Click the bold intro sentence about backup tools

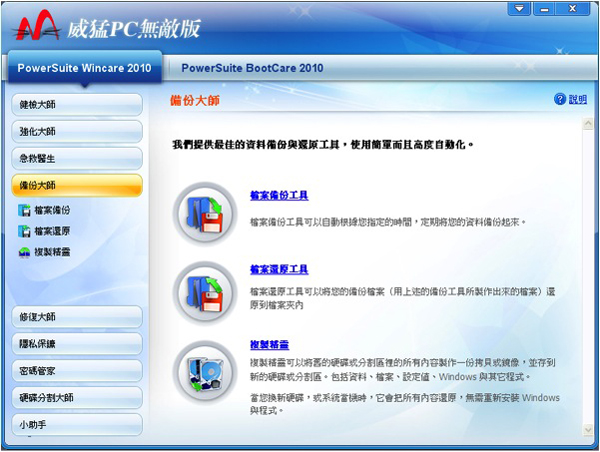click(x=323, y=145)
